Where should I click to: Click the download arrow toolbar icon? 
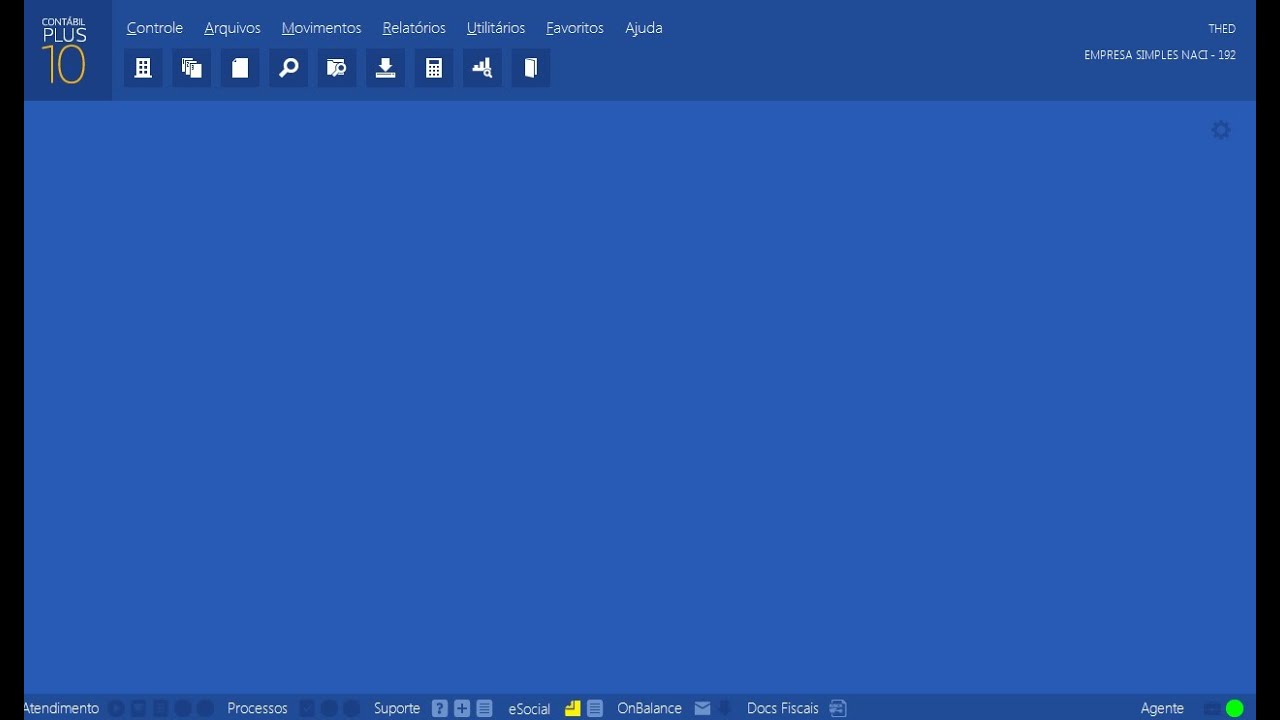(x=385, y=68)
